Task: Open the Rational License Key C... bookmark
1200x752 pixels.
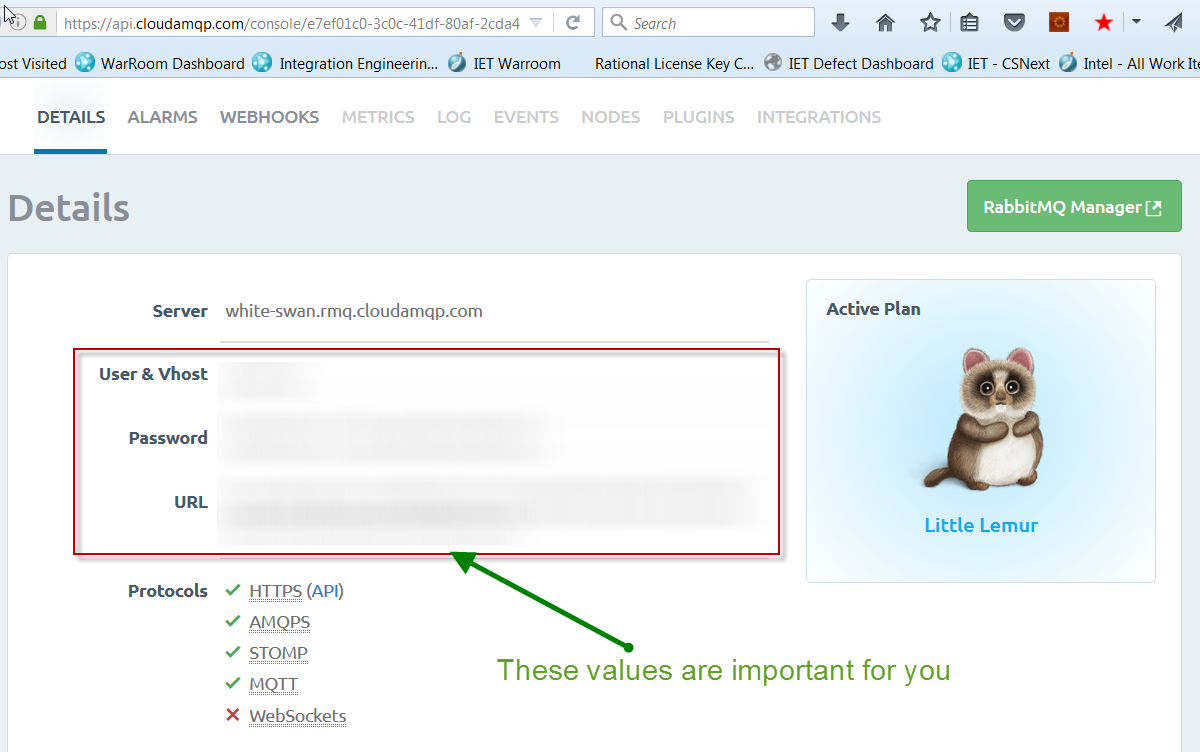Action: [674, 63]
